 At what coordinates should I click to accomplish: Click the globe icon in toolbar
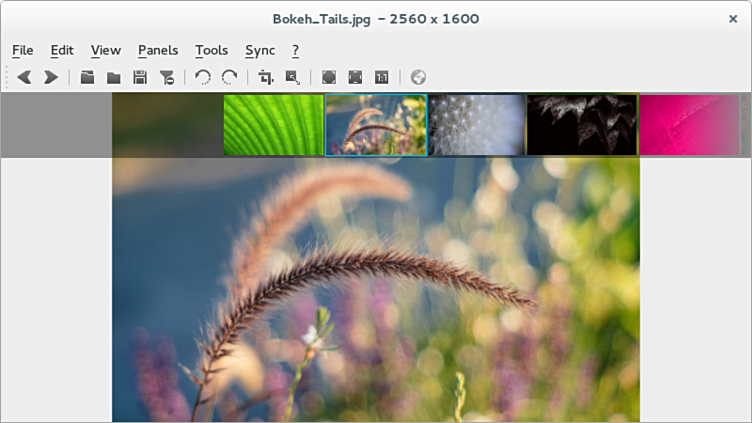click(418, 77)
